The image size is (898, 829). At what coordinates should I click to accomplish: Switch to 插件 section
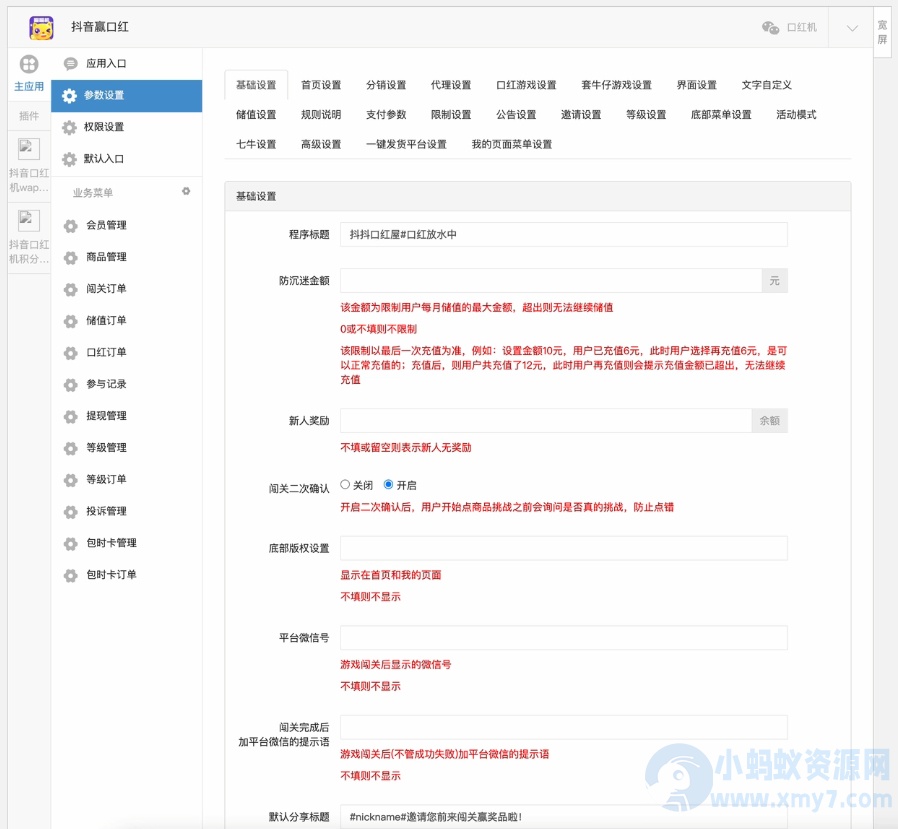(29, 116)
